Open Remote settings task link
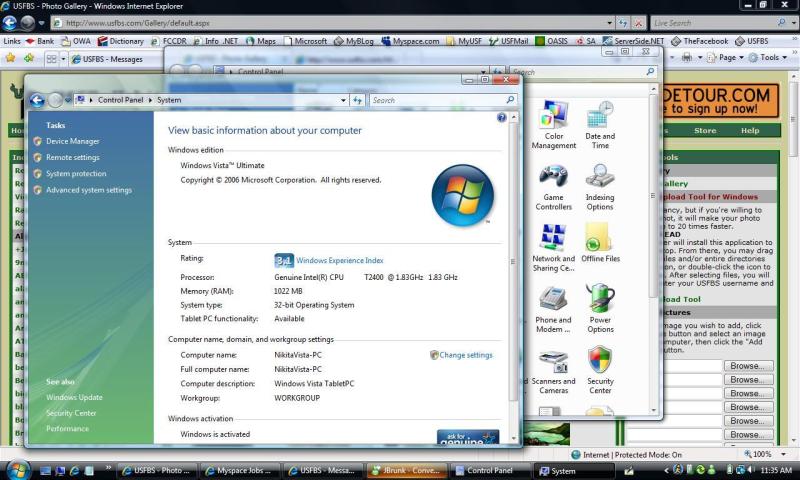Screen dimensions: 800x480 (x=72, y=158)
